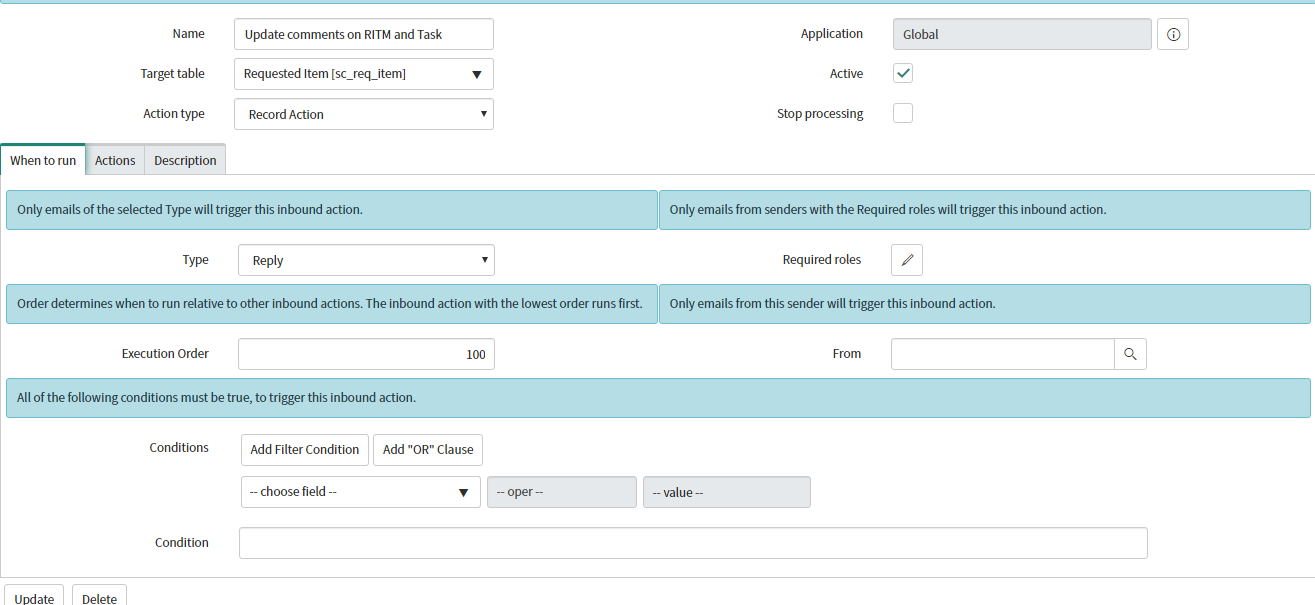The width and height of the screenshot is (1315, 605).
Task: Switch to the Actions tab
Action: [x=115, y=160]
